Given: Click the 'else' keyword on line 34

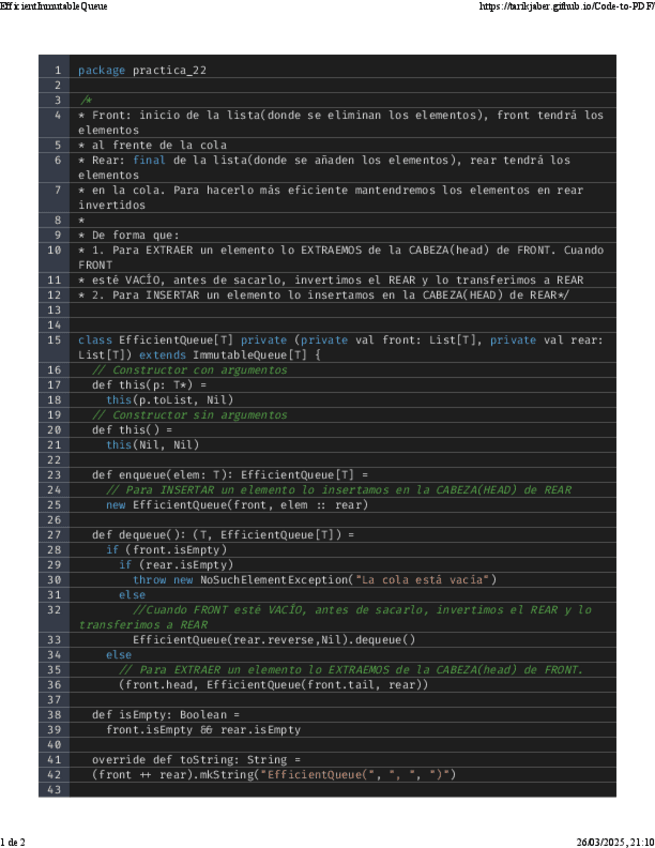Looking at the screenshot, I should (x=119, y=655).
